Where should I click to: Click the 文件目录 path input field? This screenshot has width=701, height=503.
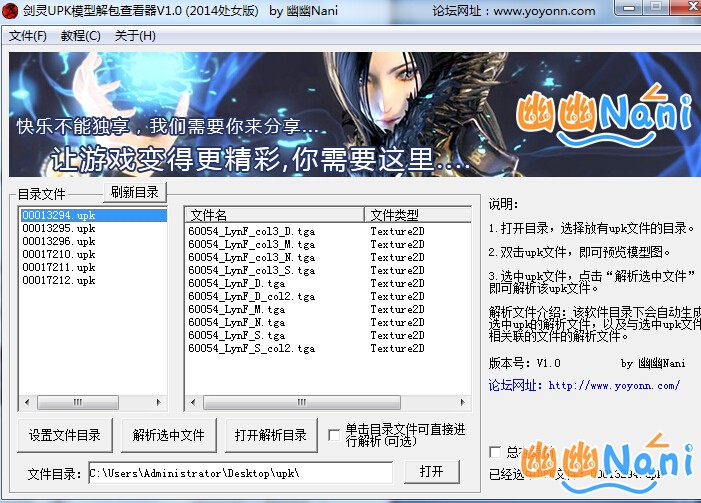coord(241,473)
